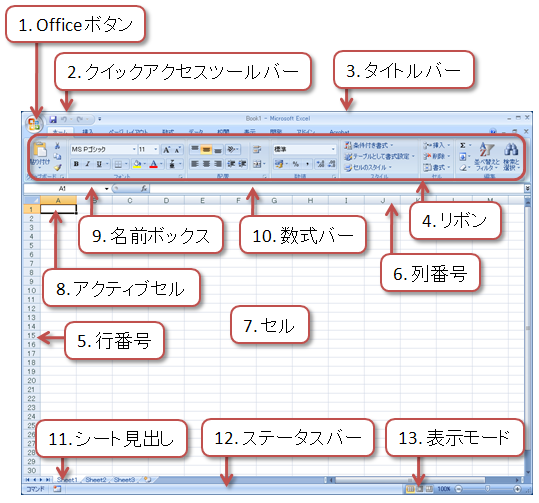This screenshot has height=503, width=539.
Task: Apply Percent Style icon
Action: (296, 164)
